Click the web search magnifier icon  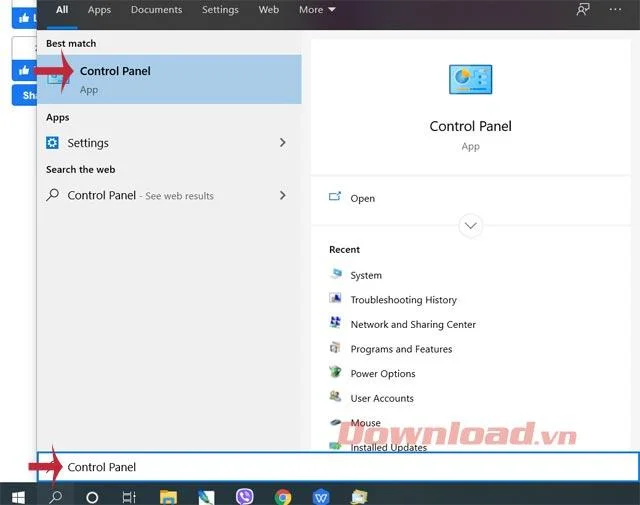(52, 195)
